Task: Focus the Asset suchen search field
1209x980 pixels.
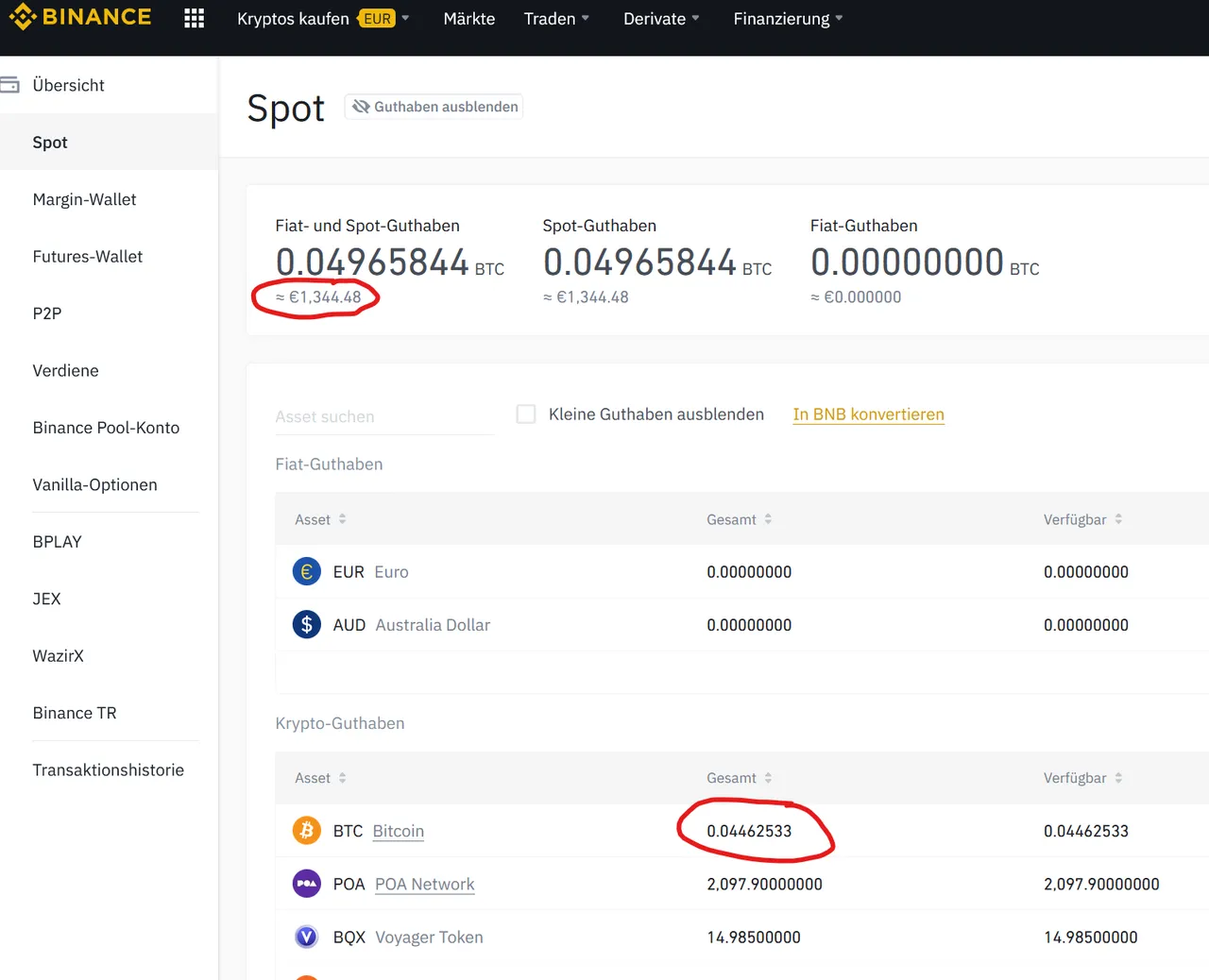Action: click(384, 416)
